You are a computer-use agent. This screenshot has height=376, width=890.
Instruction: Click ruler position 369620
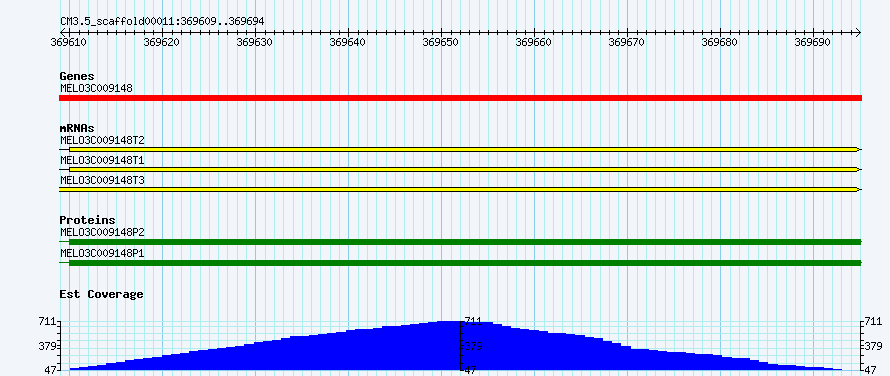click(162, 42)
